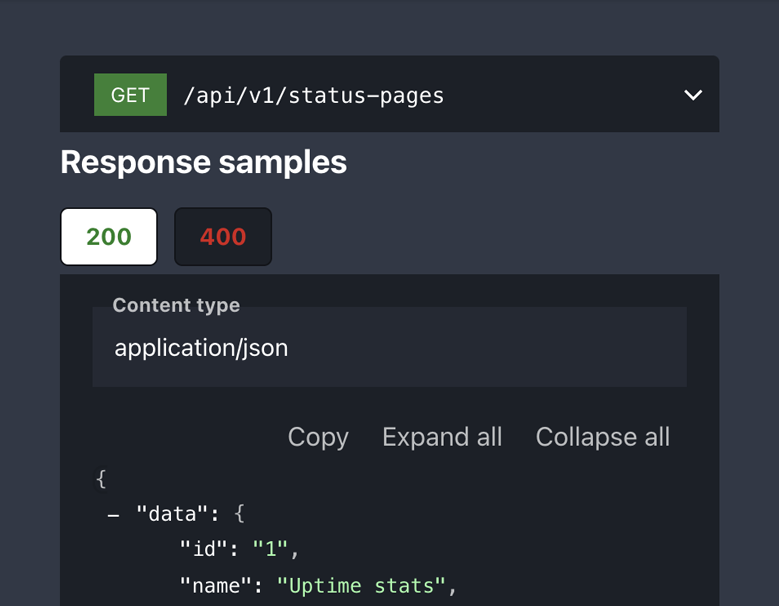This screenshot has width=779, height=606.
Task: Click the opening brace after "data":
Action: (x=239, y=514)
